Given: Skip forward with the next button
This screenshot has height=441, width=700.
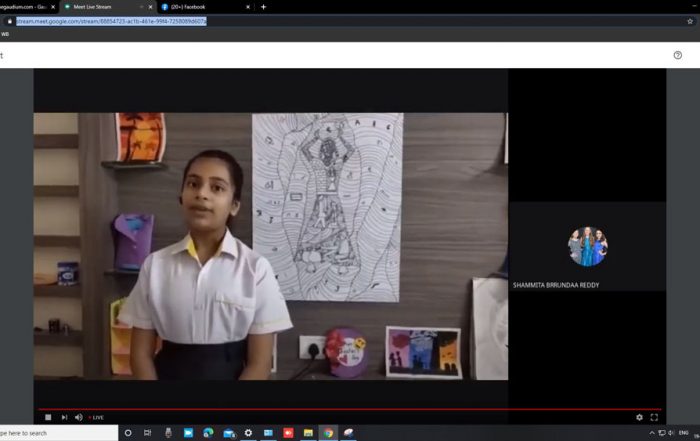Looking at the screenshot, I should pos(64,417).
